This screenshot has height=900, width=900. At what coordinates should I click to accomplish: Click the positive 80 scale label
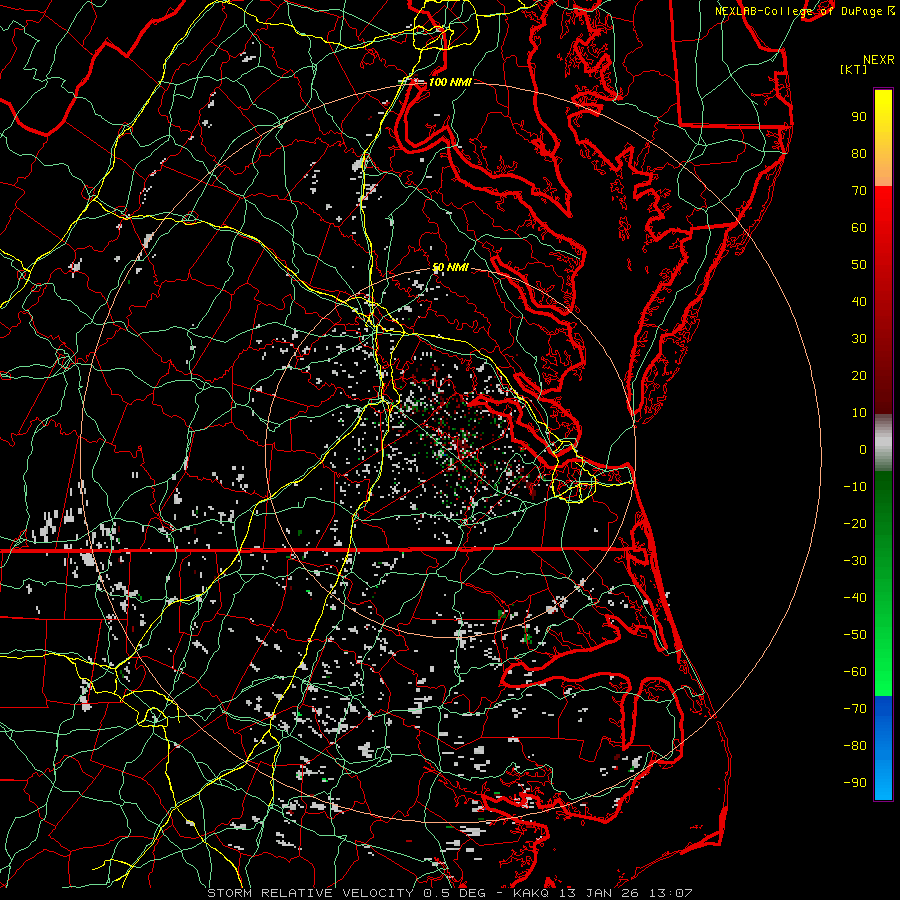859,153
